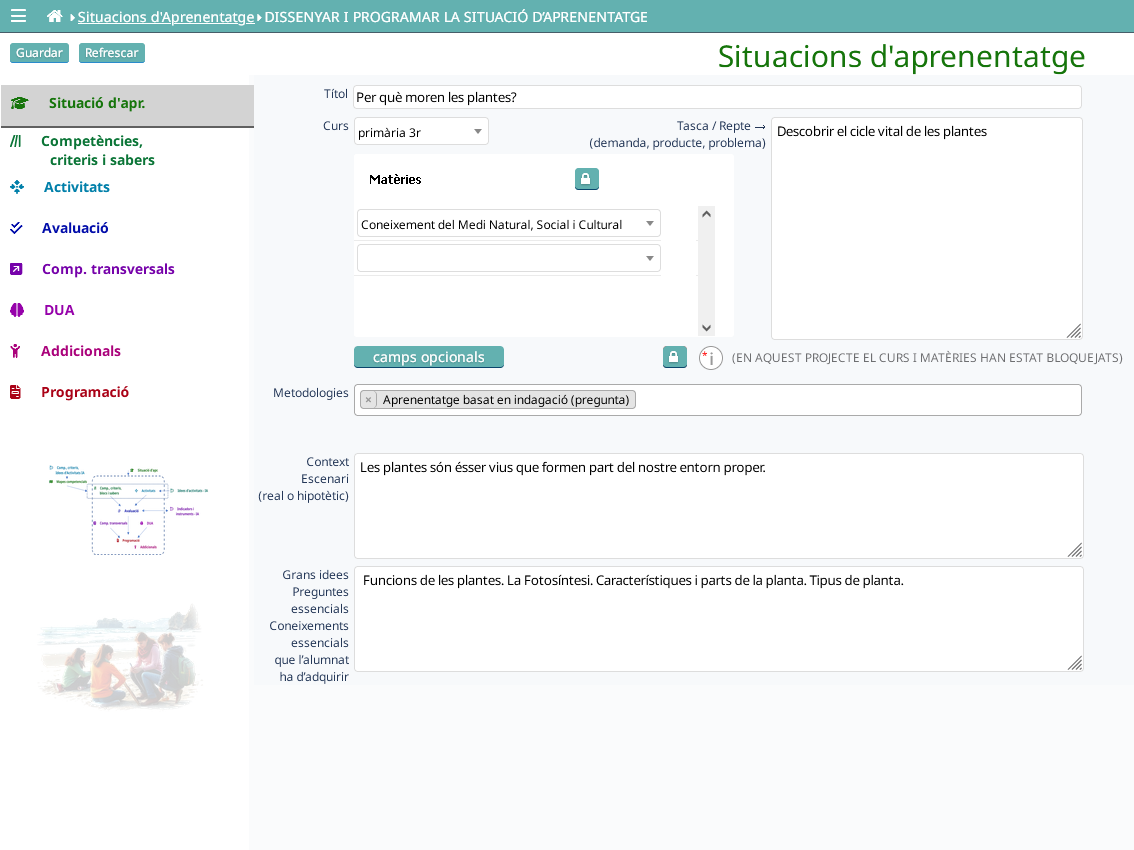Click the Matèries list scroll-down arrow
Viewport: 1134px width, 850px height.
point(707,328)
